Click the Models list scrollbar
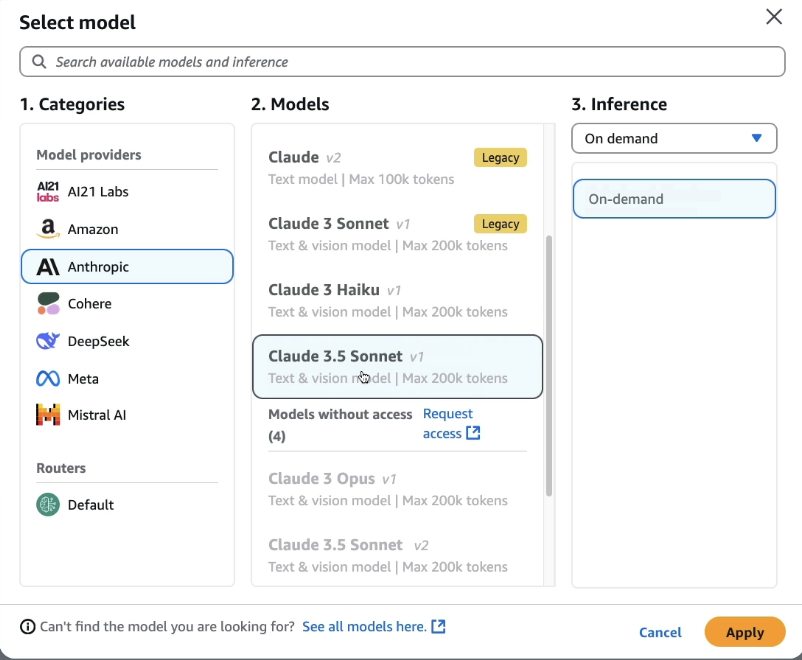Screen dimensions: 802x660 tap(549, 366)
